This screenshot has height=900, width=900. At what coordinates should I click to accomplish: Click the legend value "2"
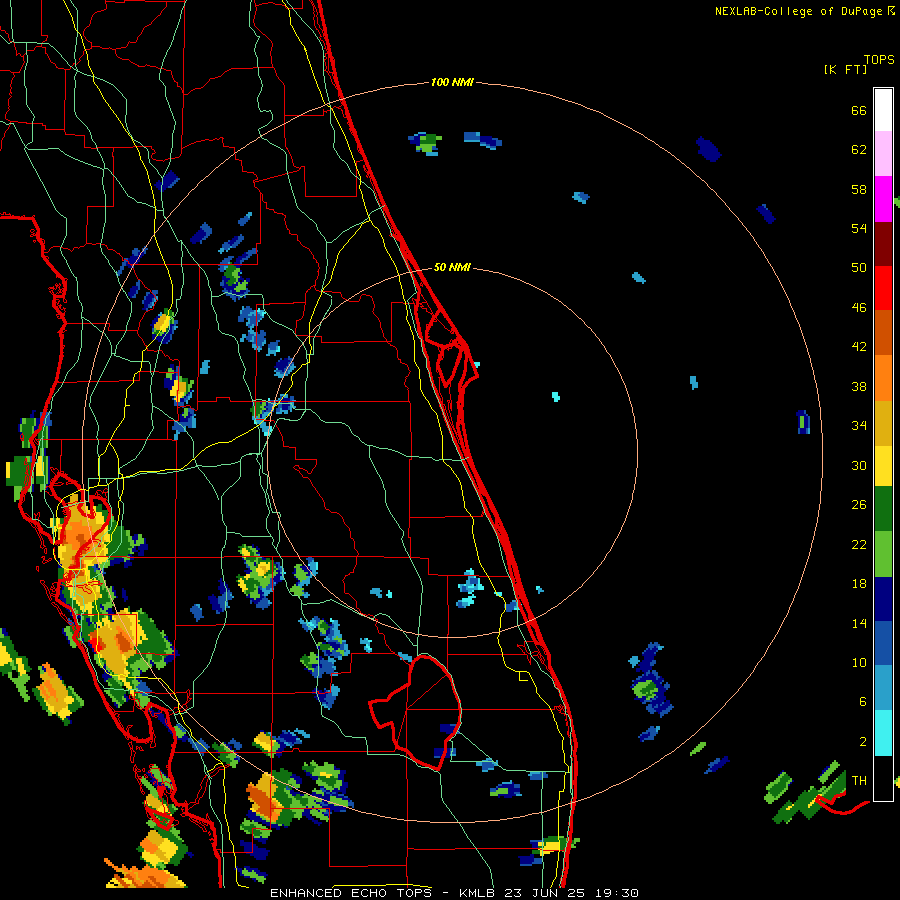pos(863,742)
